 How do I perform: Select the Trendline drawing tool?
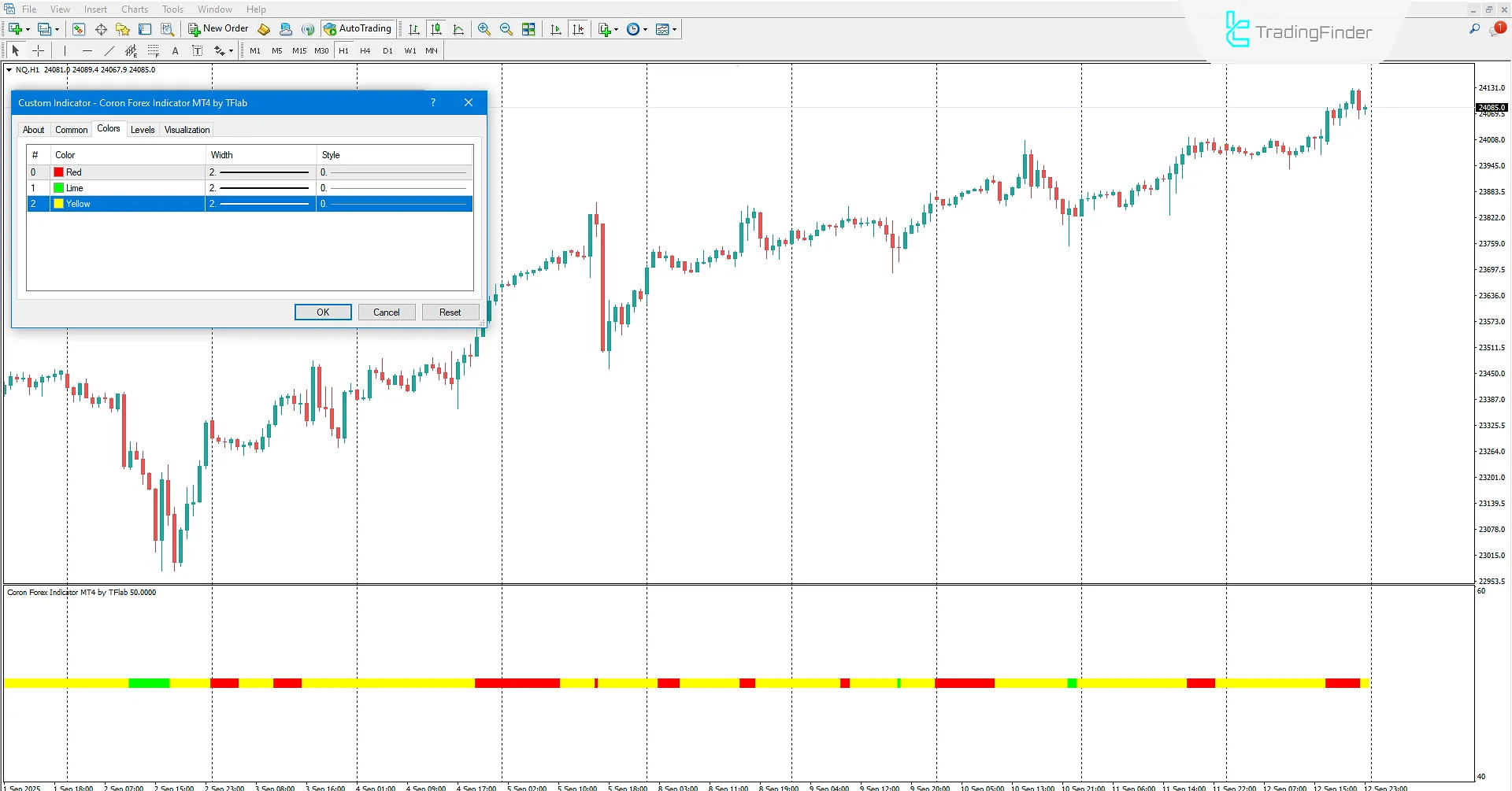click(109, 50)
